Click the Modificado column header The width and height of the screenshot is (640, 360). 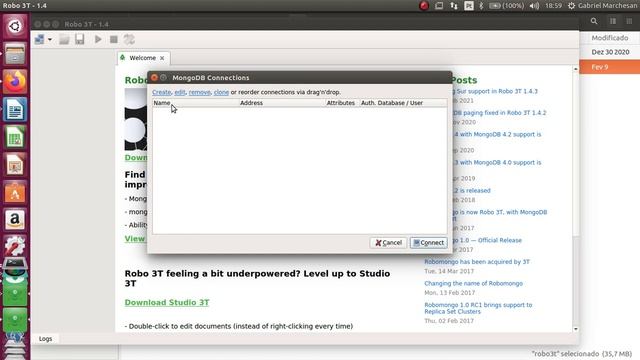click(610, 38)
